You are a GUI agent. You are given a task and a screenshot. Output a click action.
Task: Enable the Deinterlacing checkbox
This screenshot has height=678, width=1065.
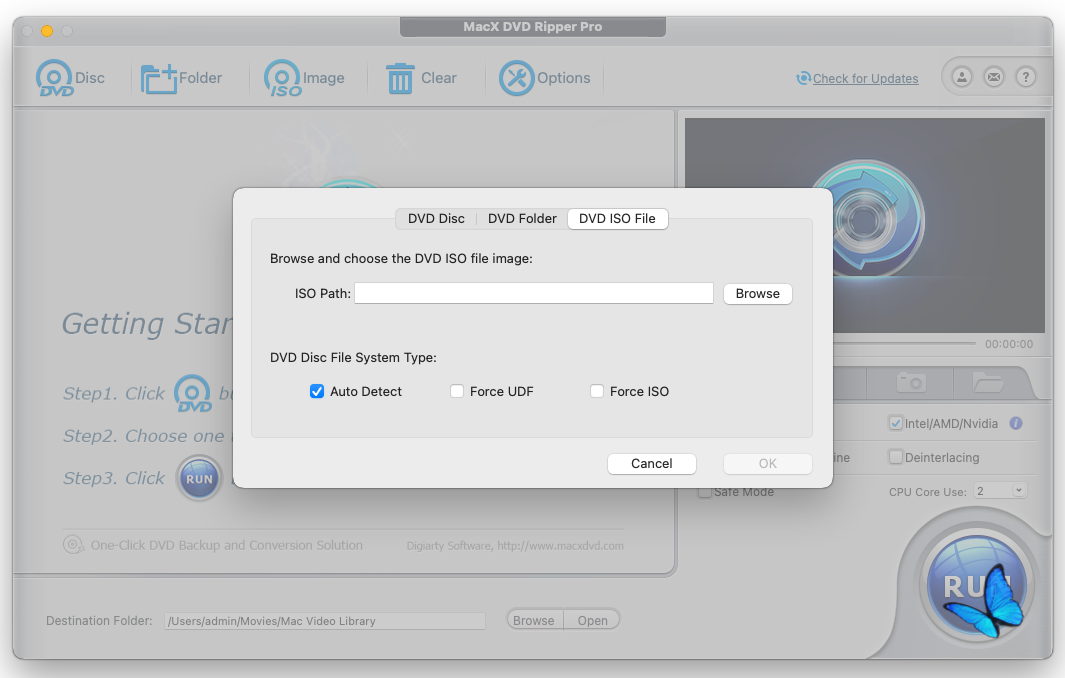click(896, 457)
